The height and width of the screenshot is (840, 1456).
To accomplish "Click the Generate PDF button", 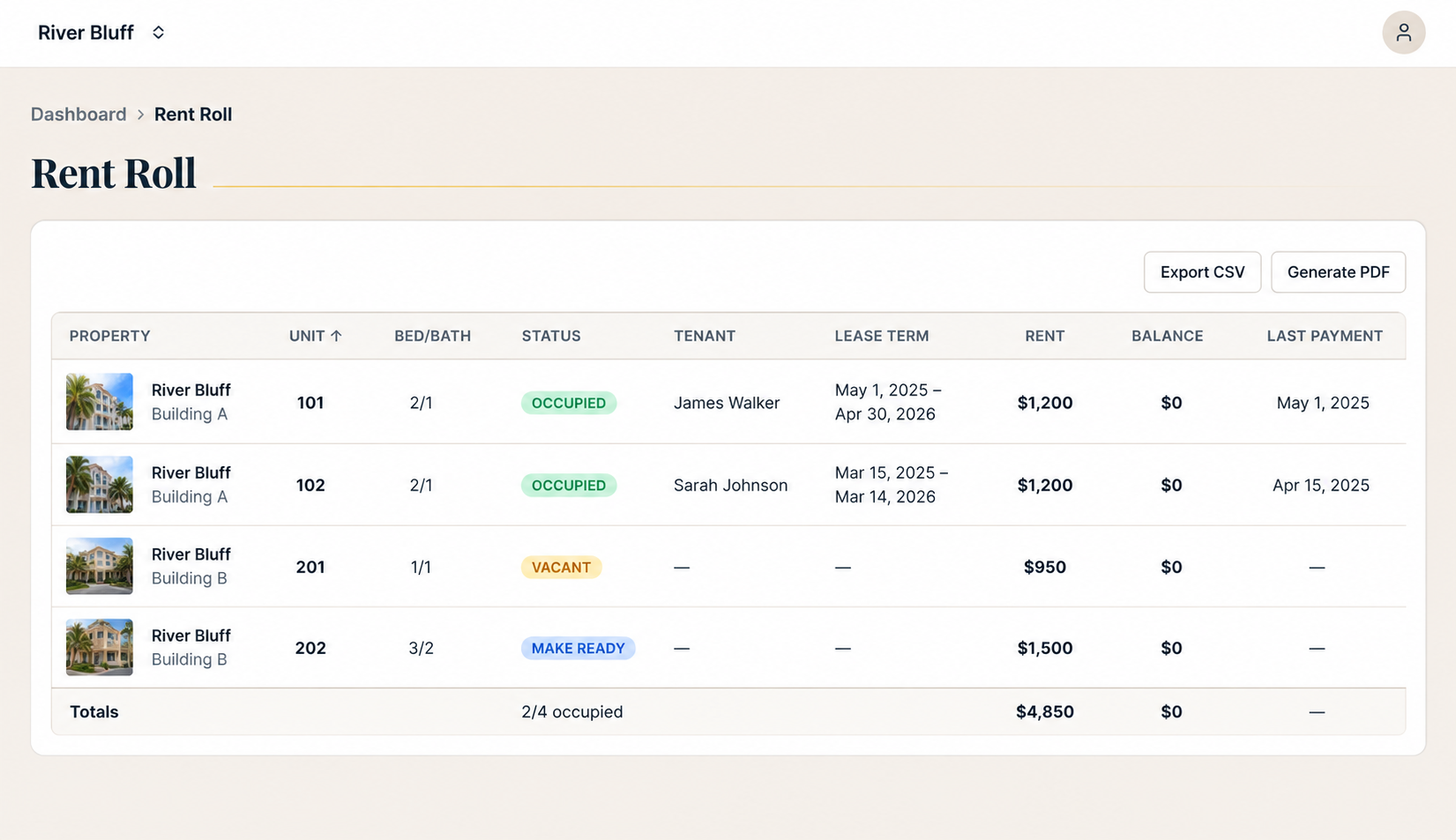I will point(1338,272).
